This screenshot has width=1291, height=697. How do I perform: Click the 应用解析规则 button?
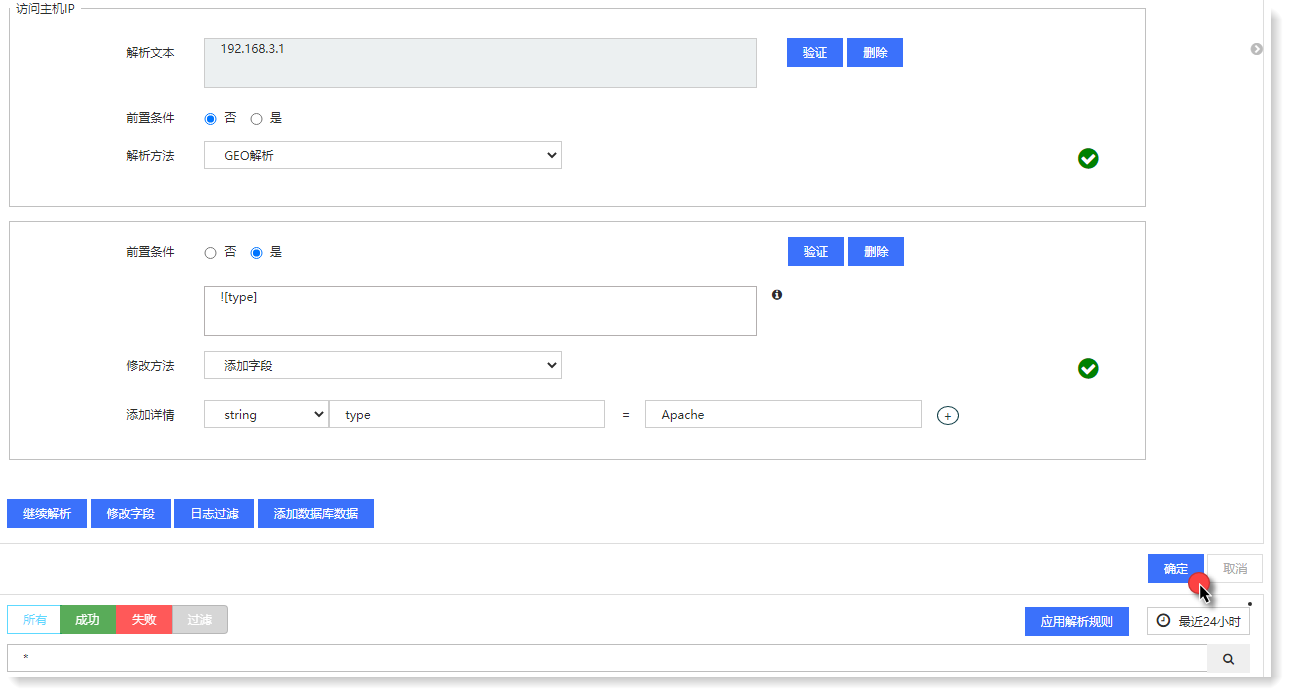(1077, 621)
